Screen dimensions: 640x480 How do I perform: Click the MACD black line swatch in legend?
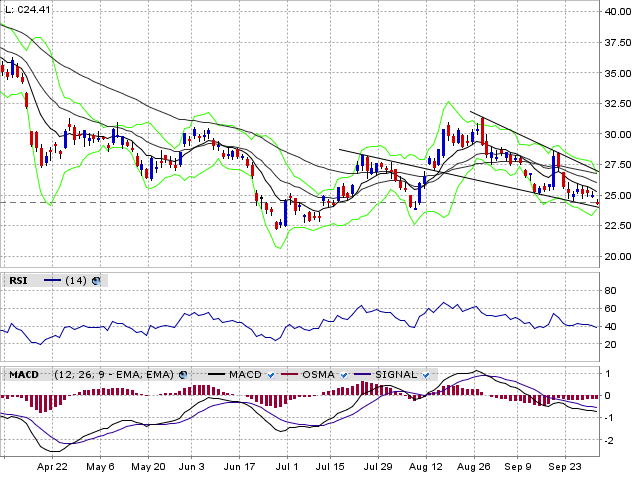coord(214,374)
